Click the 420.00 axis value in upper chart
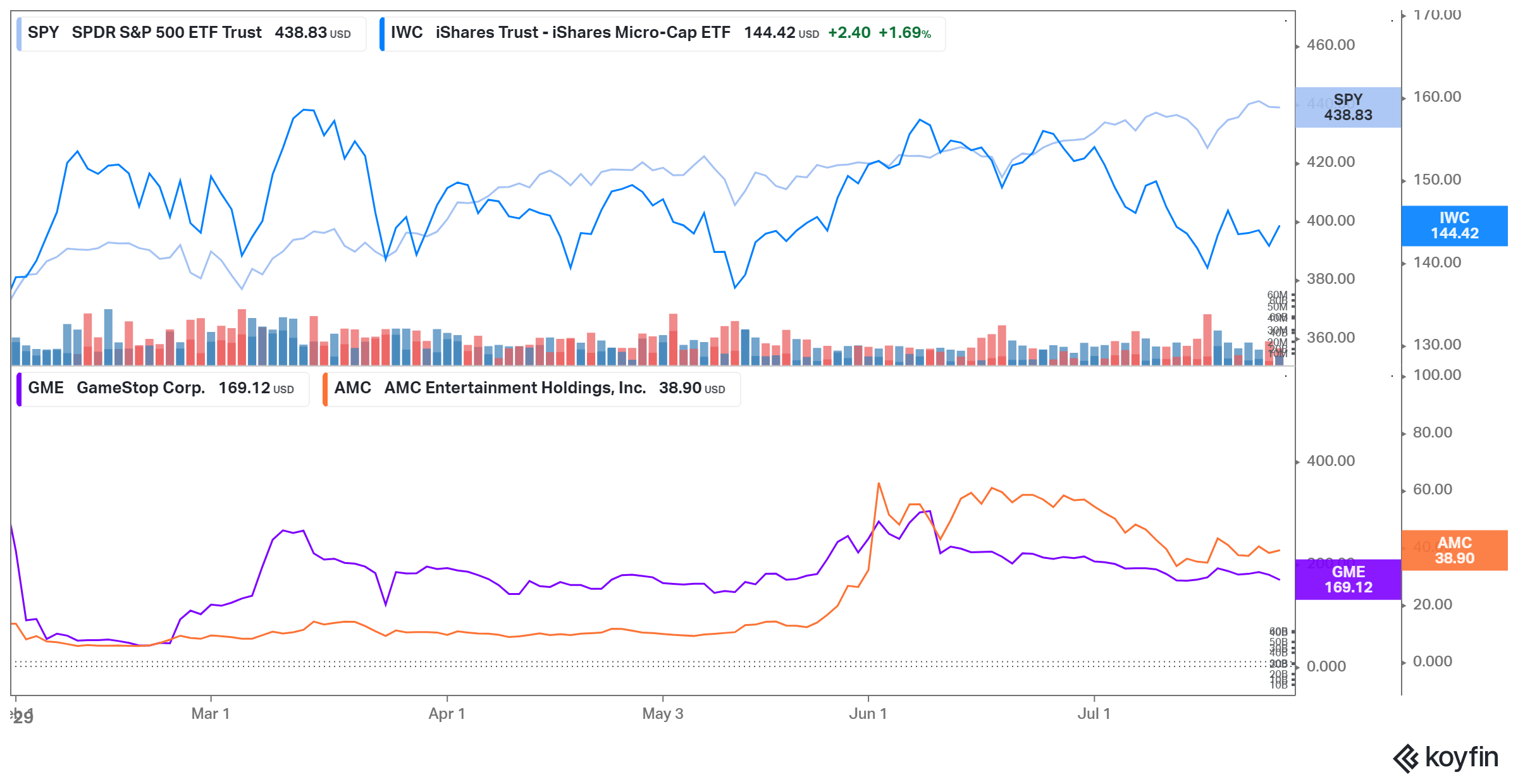Image resolution: width=1518 pixels, height=784 pixels. coord(1331,162)
